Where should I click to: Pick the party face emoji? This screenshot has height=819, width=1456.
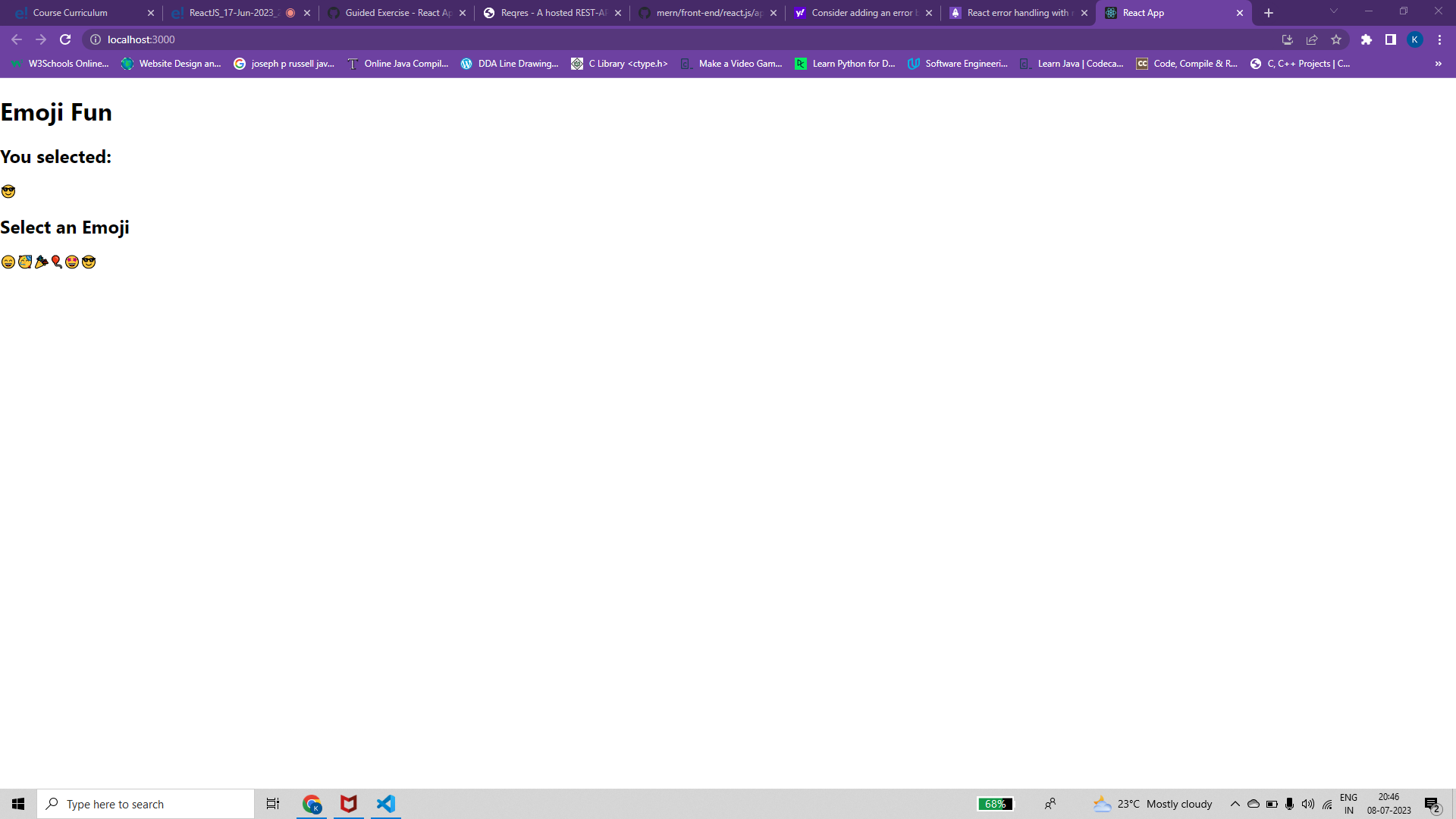(x=25, y=262)
